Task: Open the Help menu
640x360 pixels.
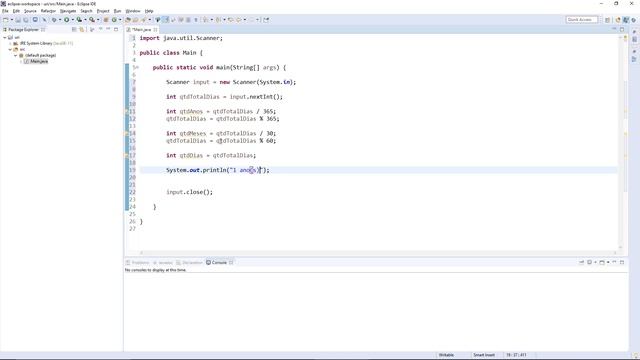Action: click(149, 11)
